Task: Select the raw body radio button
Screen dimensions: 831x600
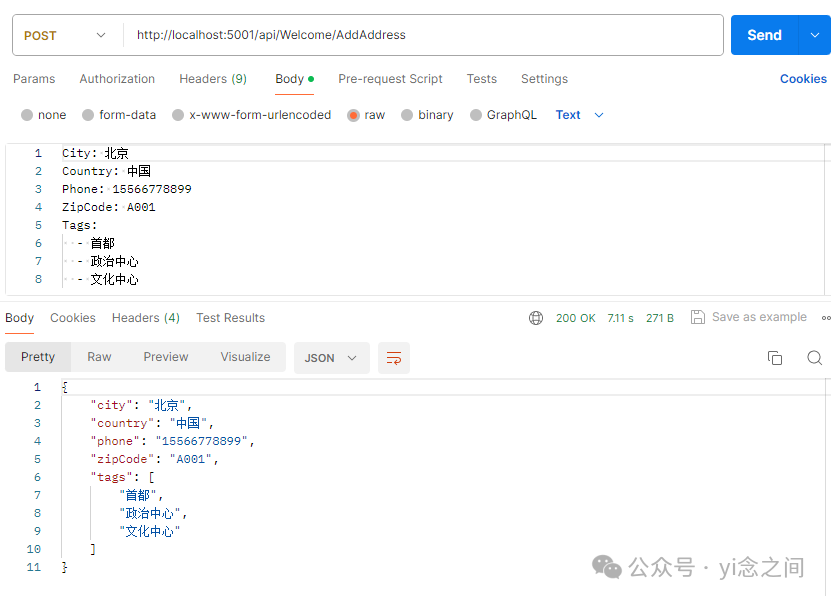Action: pyautogui.click(x=353, y=115)
